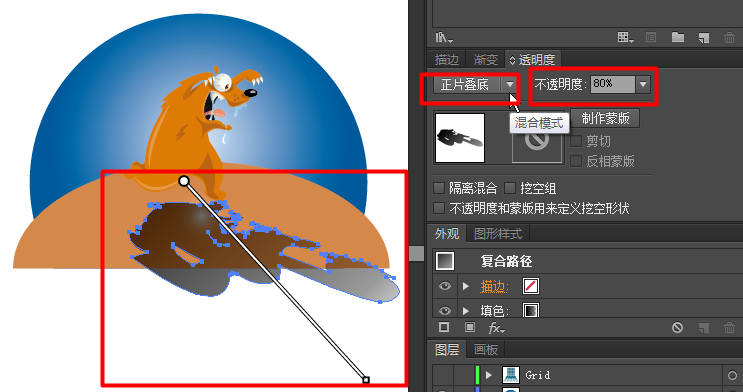Click the shadow object thumbnail in 透明度 panel

(460, 137)
